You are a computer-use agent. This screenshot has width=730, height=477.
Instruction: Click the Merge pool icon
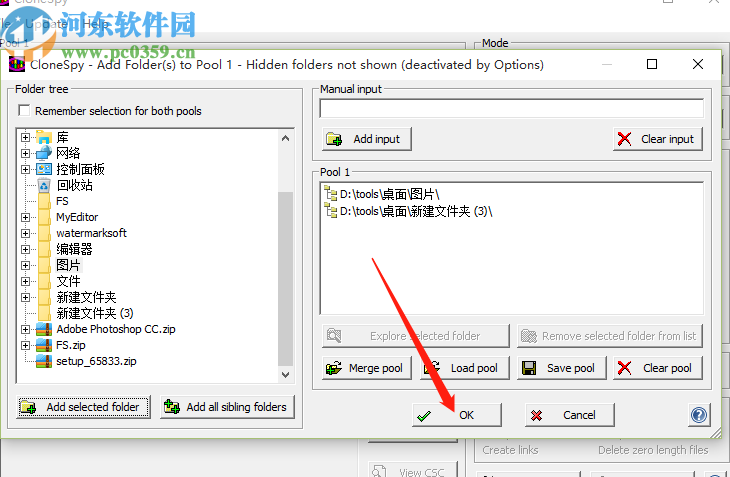334,368
